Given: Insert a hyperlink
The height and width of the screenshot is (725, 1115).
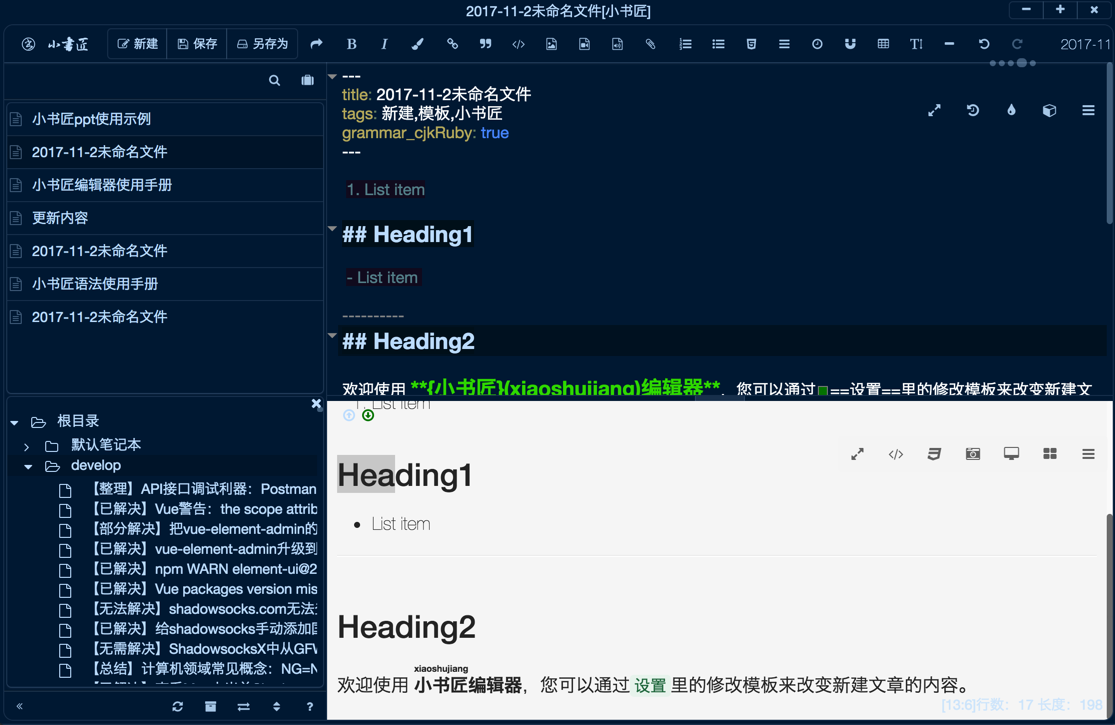Looking at the screenshot, I should 452,44.
